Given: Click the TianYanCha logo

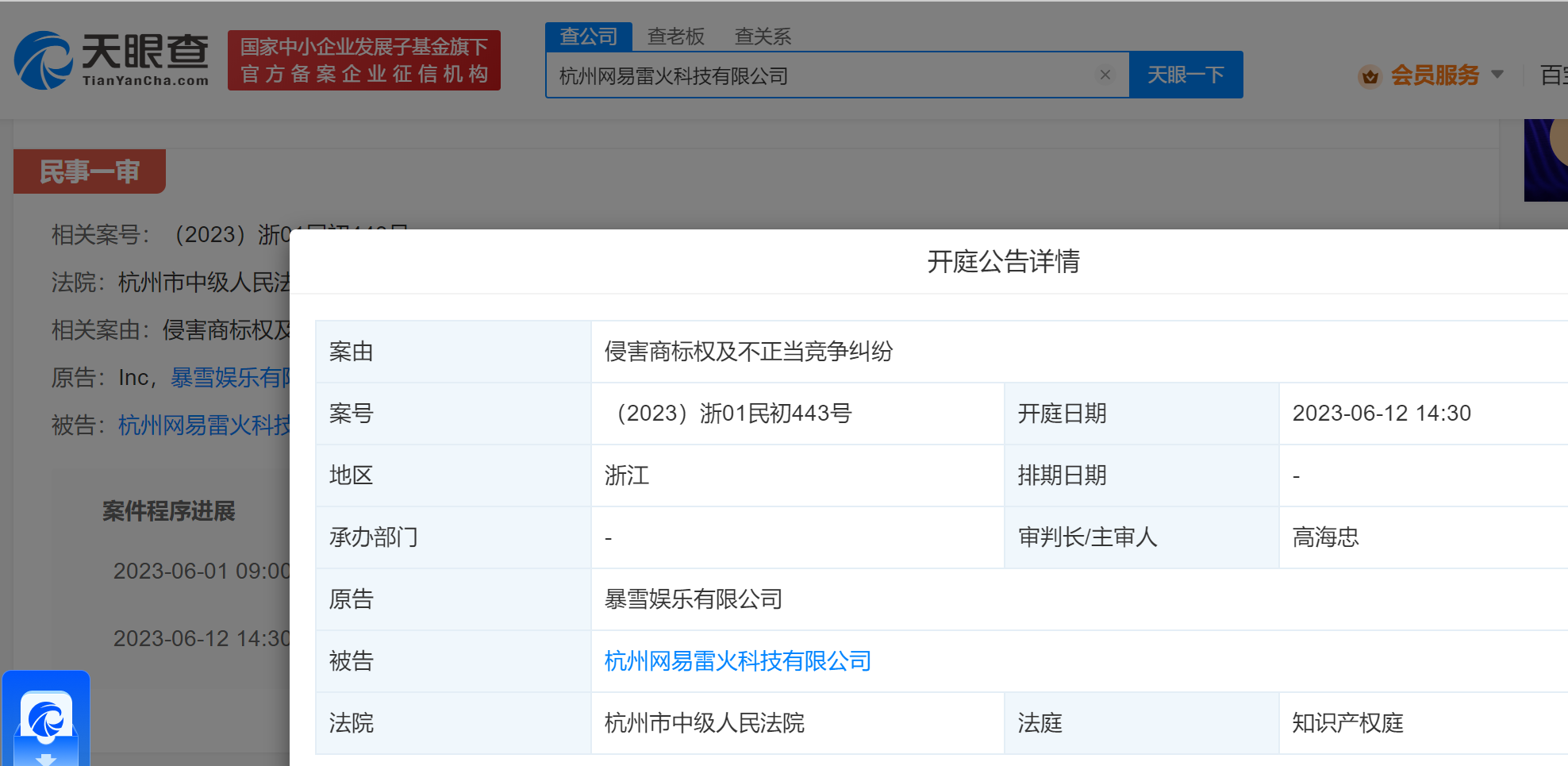Looking at the screenshot, I should tap(111, 60).
